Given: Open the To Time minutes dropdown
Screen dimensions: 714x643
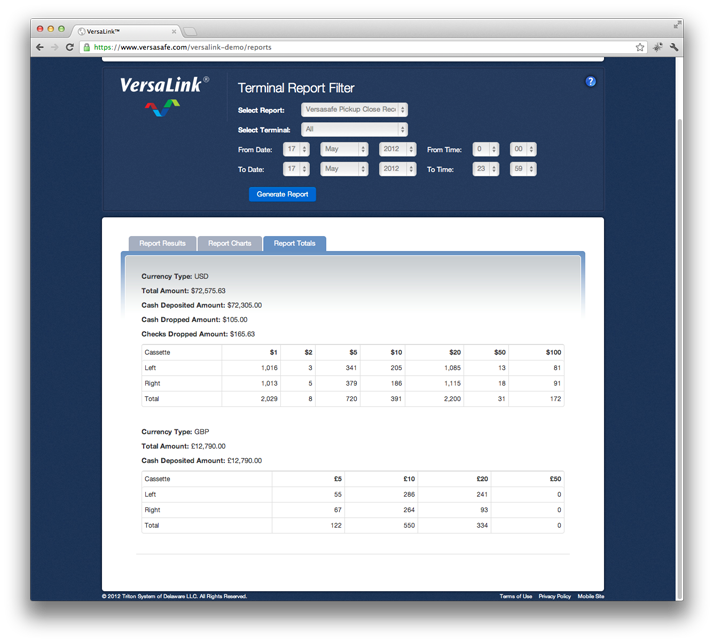Looking at the screenshot, I should (x=523, y=169).
